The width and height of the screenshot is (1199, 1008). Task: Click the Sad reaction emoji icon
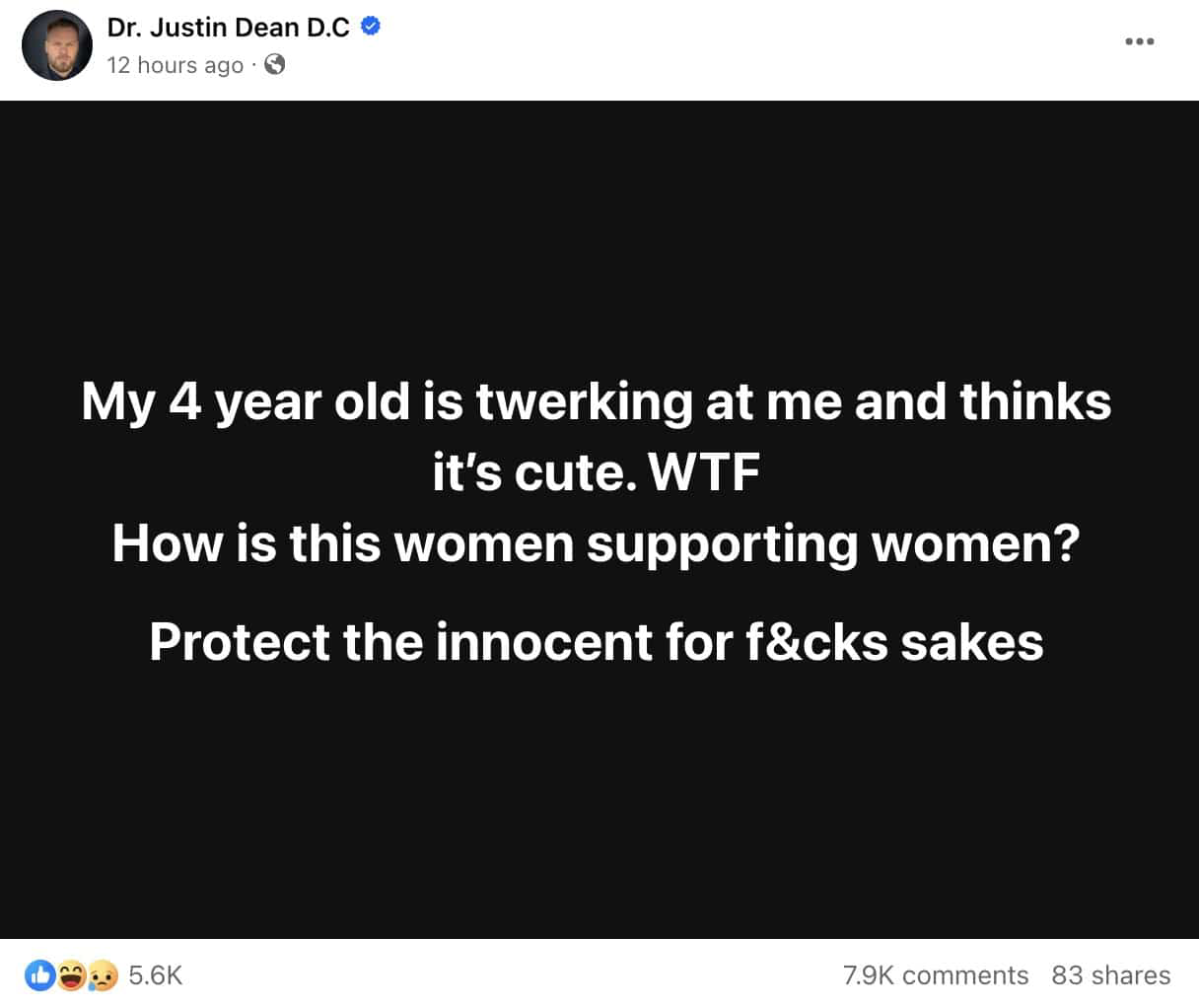(x=102, y=975)
